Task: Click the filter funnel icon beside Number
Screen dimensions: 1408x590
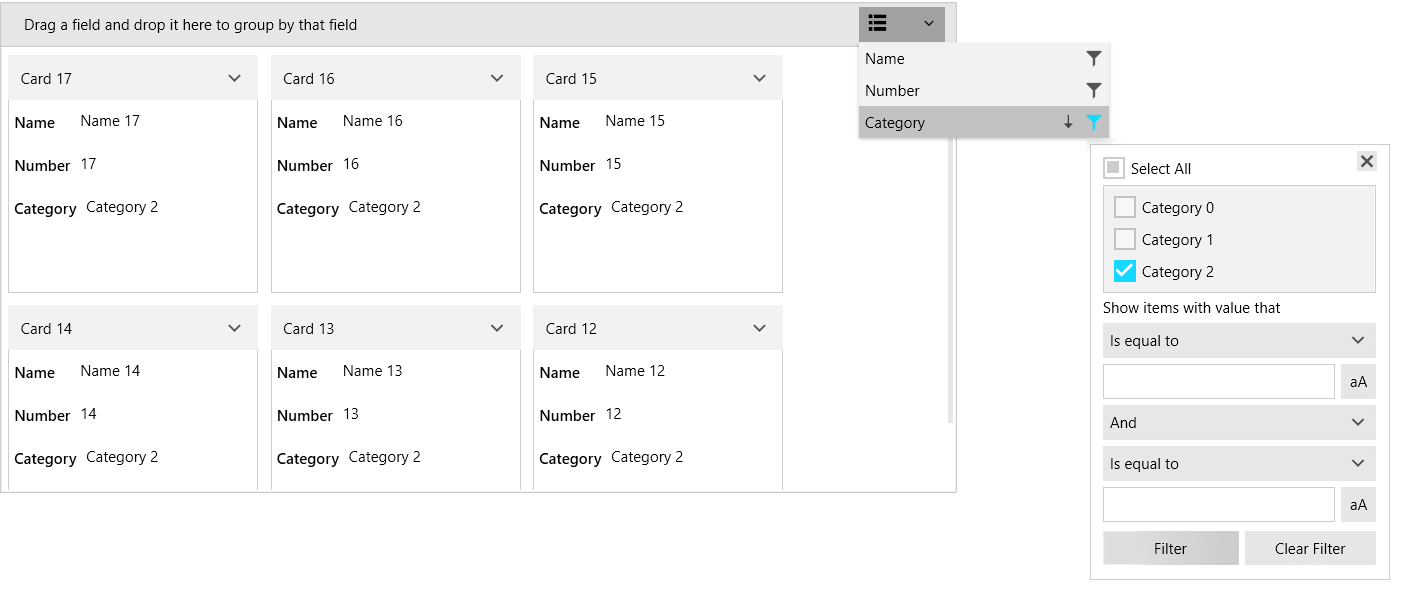Action: click(1093, 90)
